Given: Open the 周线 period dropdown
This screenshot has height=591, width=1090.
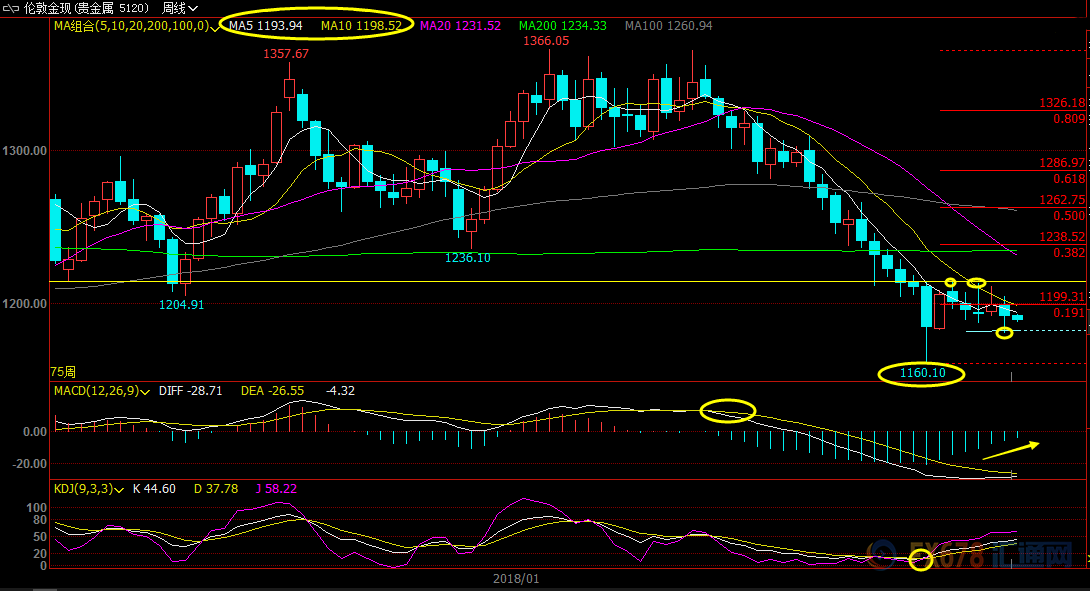Looking at the screenshot, I should tap(180, 7).
